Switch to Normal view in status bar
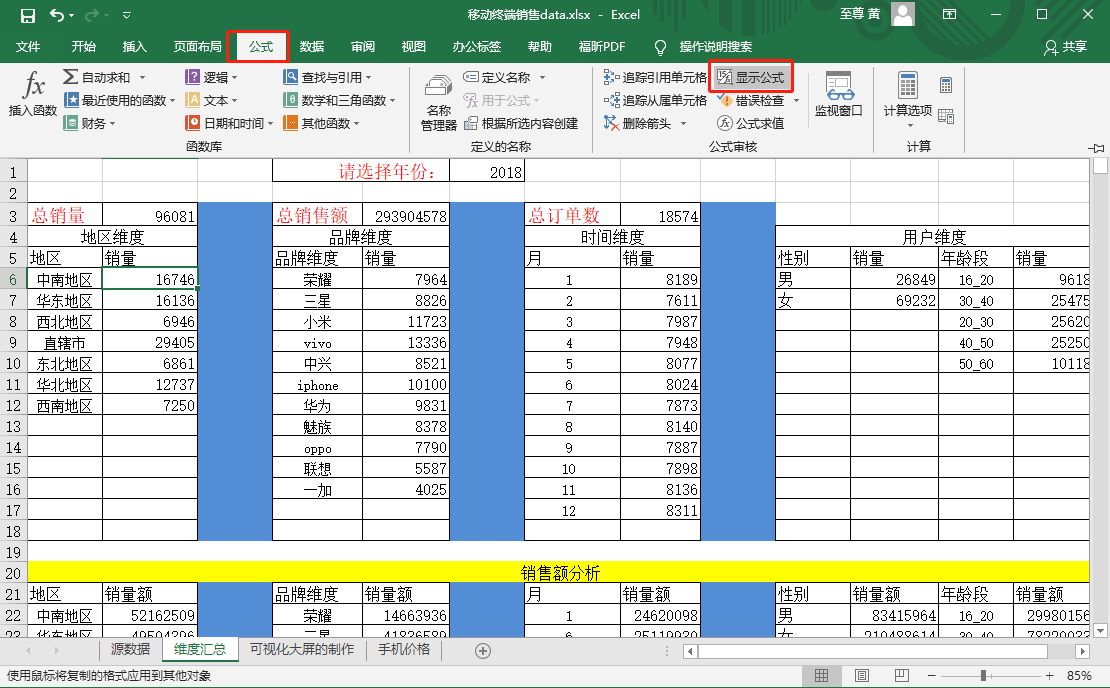Image resolution: width=1110 pixels, height=688 pixels. [821, 676]
